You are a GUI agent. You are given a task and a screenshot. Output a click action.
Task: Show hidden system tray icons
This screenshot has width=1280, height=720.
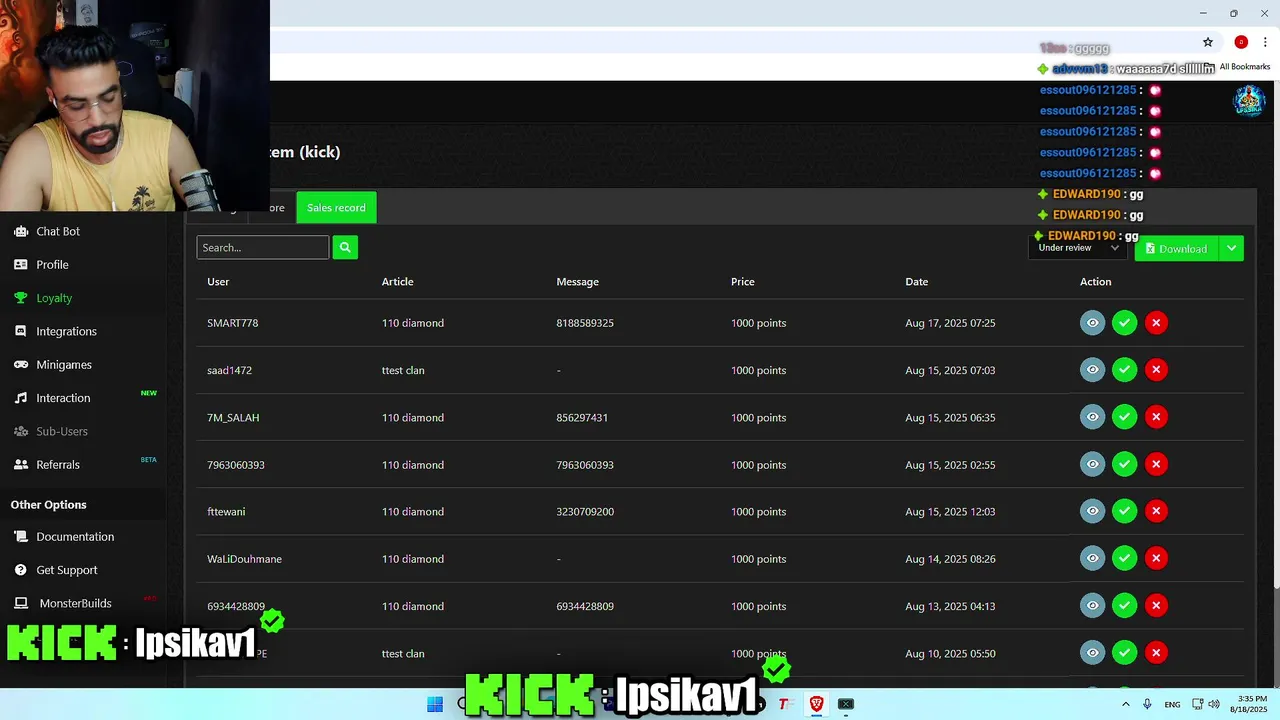[x=1126, y=704]
